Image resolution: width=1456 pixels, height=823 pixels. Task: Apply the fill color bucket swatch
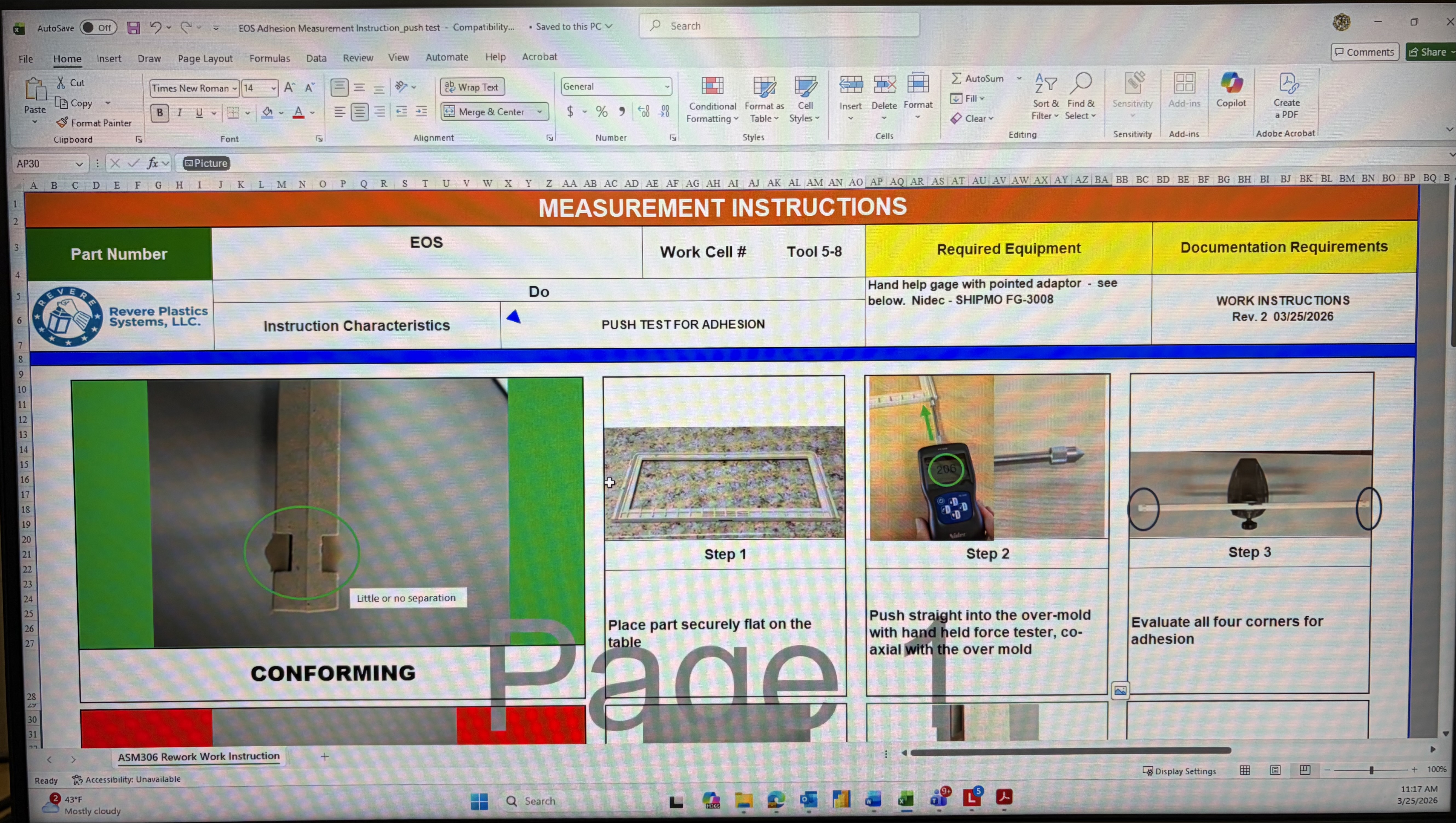(x=268, y=112)
